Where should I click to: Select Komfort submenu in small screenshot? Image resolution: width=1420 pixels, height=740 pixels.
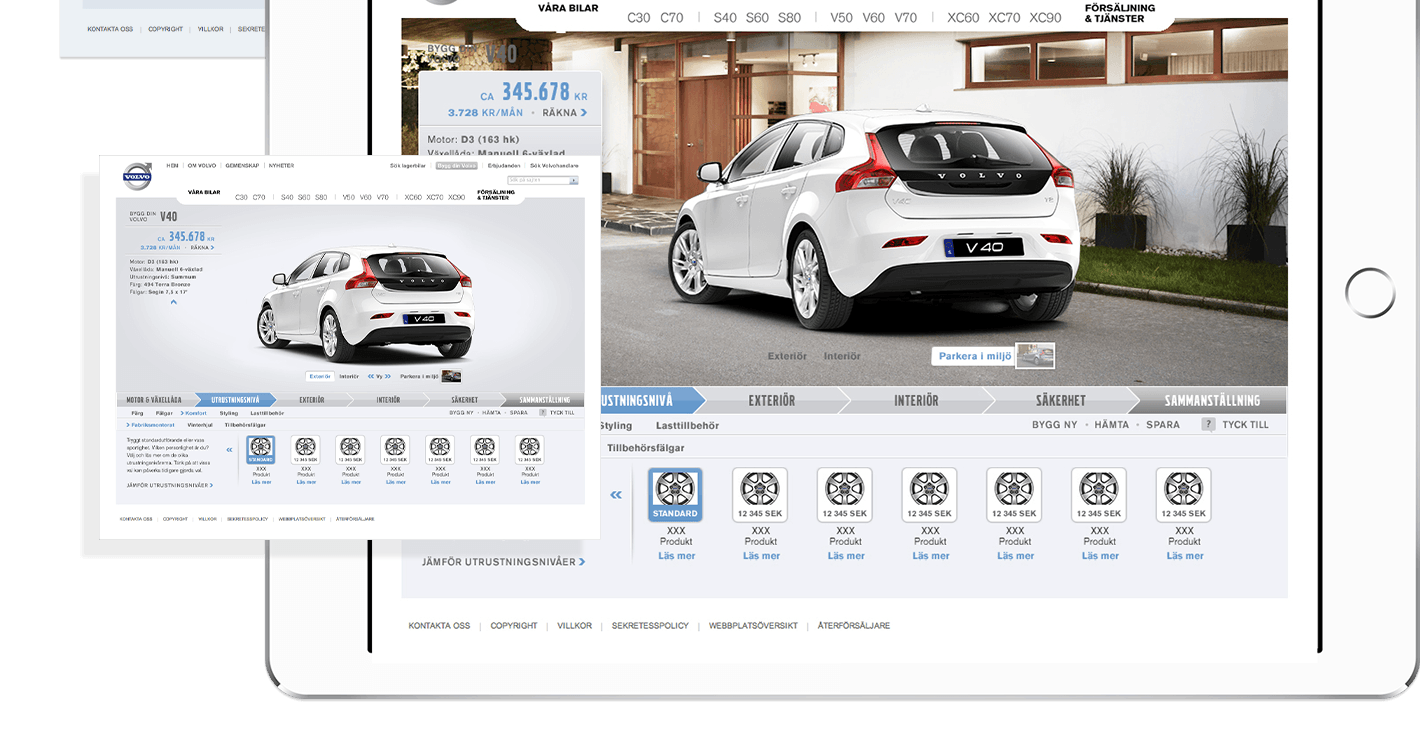(196, 413)
